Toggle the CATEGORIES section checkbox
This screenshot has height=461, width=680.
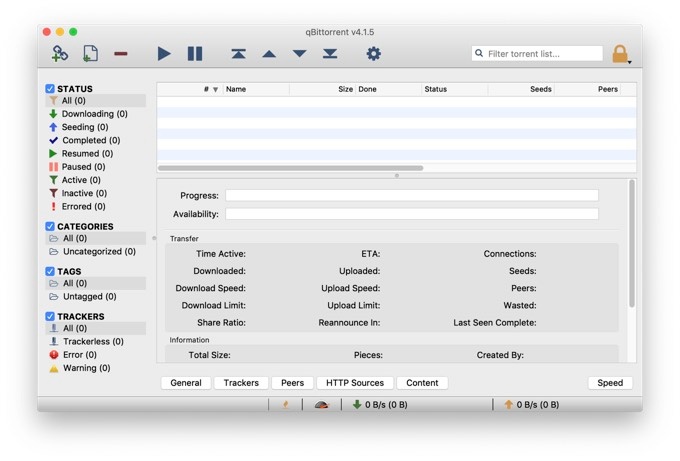[x=50, y=226]
